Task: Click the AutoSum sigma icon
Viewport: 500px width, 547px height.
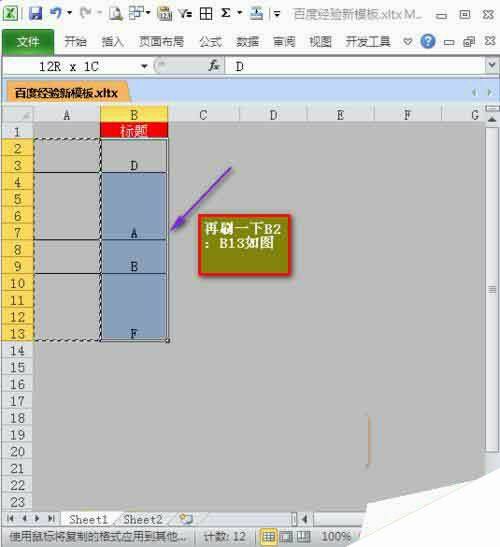Action: pyautogui.click(x=226, y=14)
